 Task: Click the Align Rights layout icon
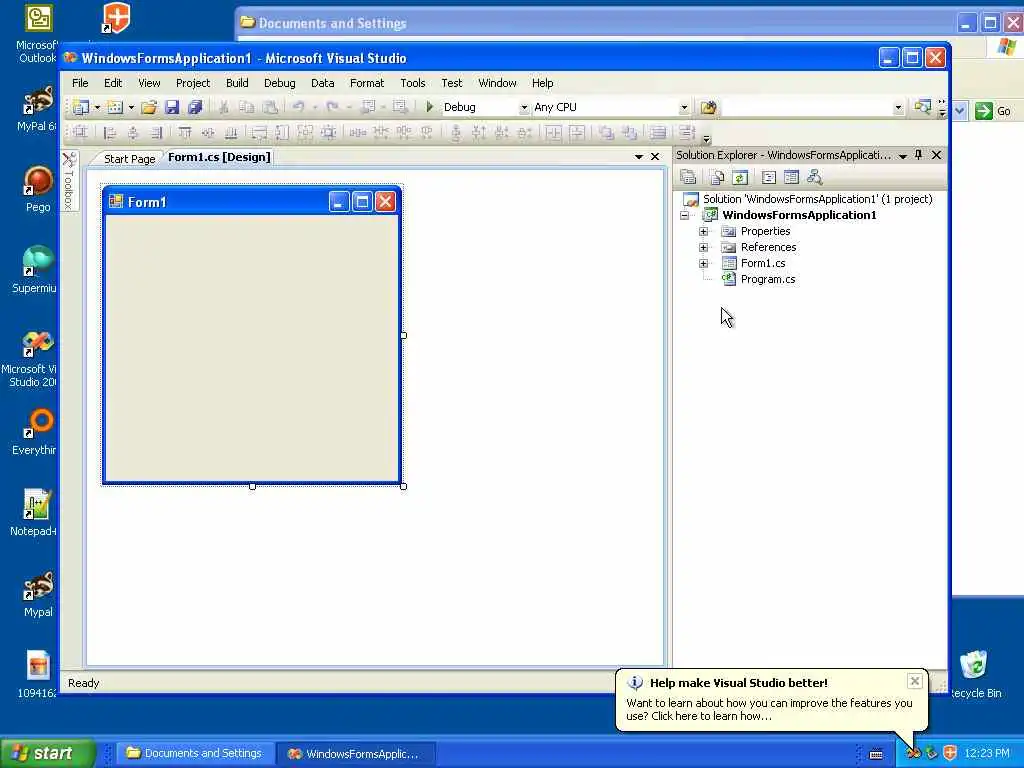pos(156,133)
